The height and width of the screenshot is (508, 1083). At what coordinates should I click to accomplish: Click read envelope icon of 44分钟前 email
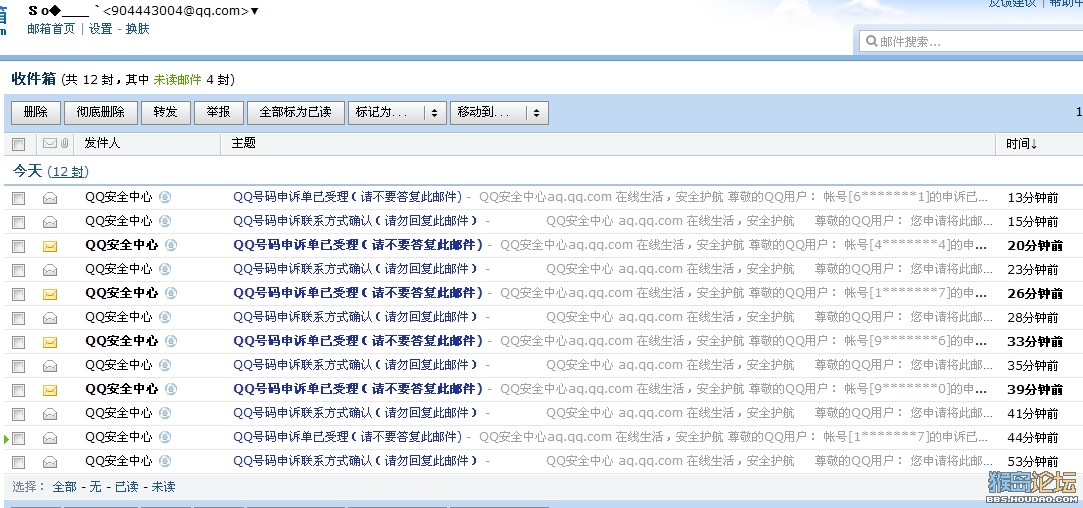[x=50, y=438]
